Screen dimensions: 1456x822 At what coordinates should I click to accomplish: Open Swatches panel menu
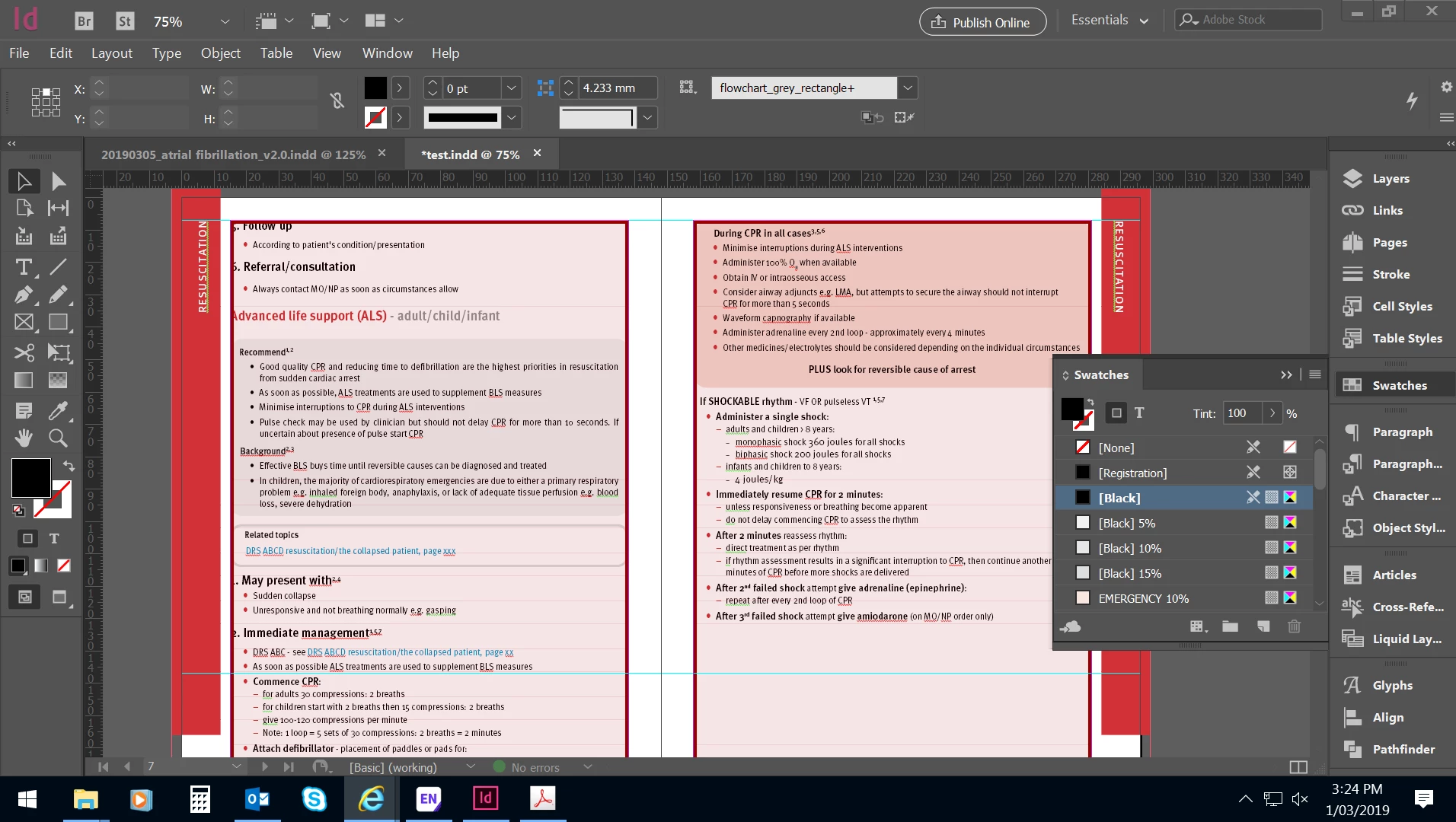coord(1315,374)
